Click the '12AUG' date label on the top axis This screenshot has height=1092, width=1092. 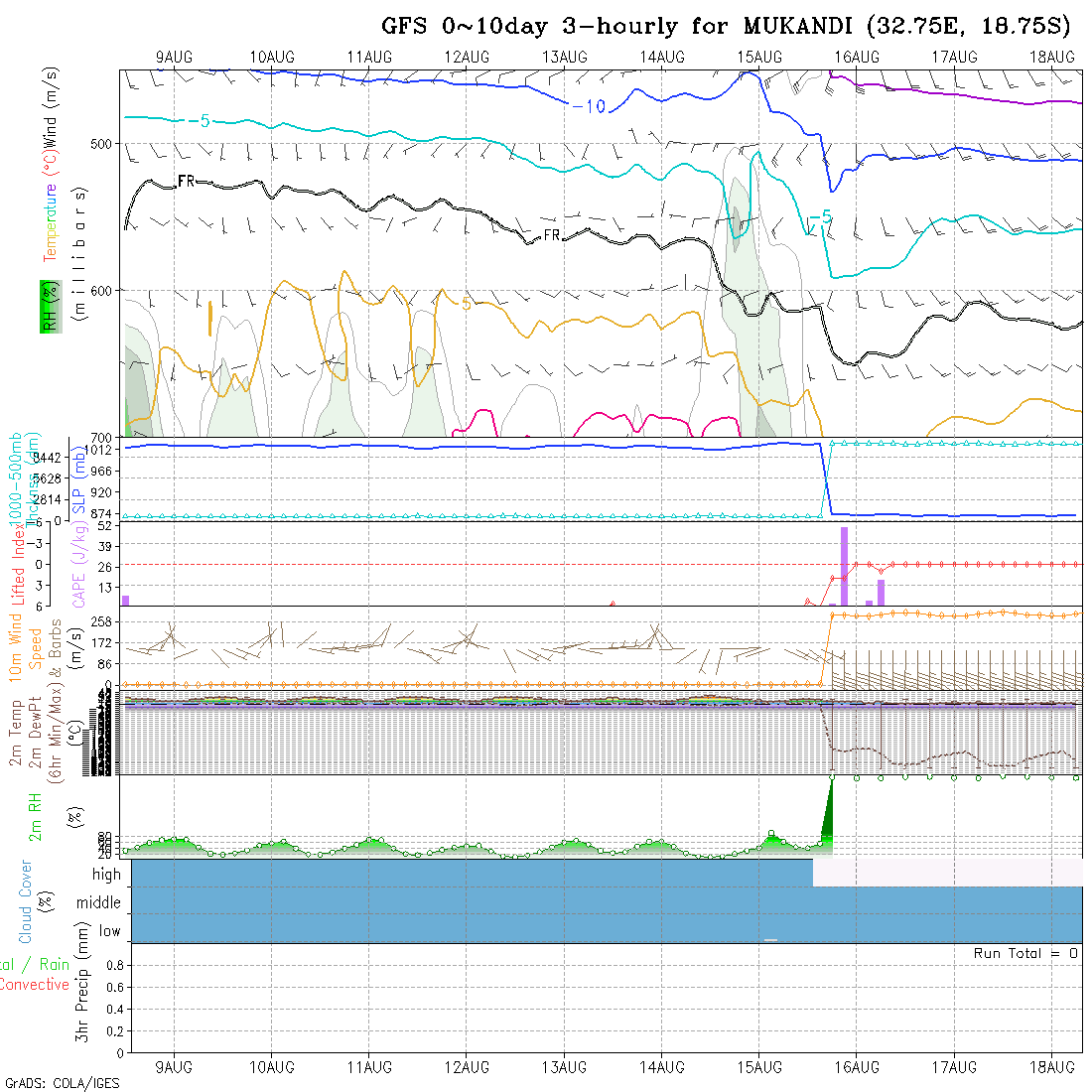click(x=468, y=58)
